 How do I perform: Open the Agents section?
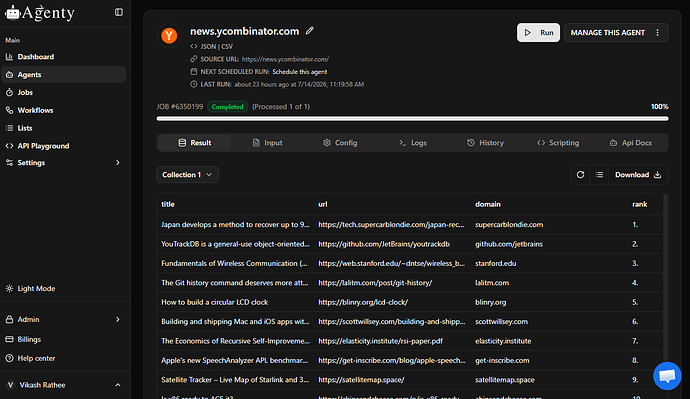(x=63, y=74)
